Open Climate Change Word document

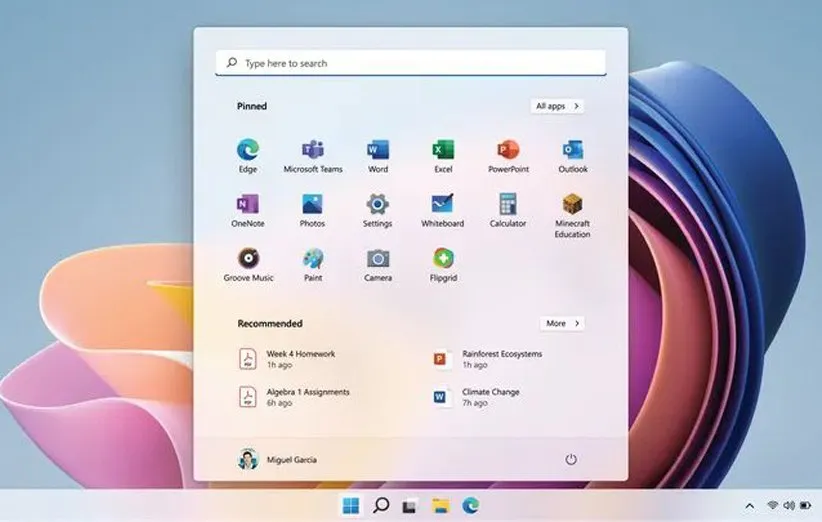[x=490, y=397]
